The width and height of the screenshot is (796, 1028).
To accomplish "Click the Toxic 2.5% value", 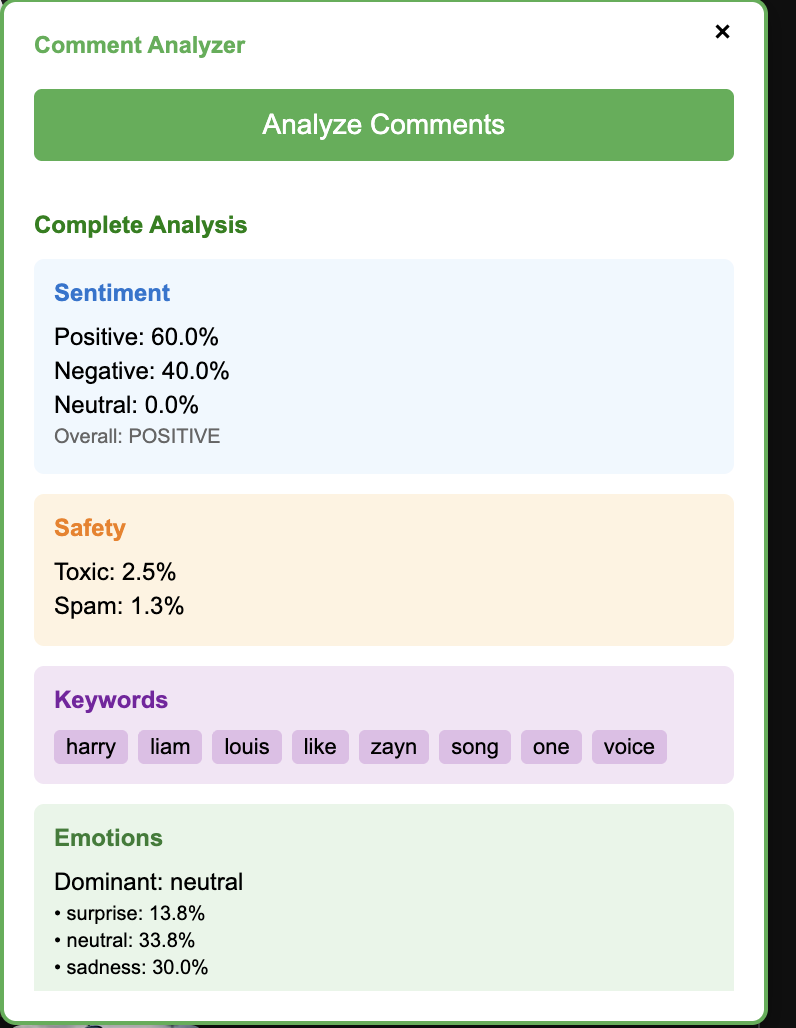I will click(x=114, y=571).
